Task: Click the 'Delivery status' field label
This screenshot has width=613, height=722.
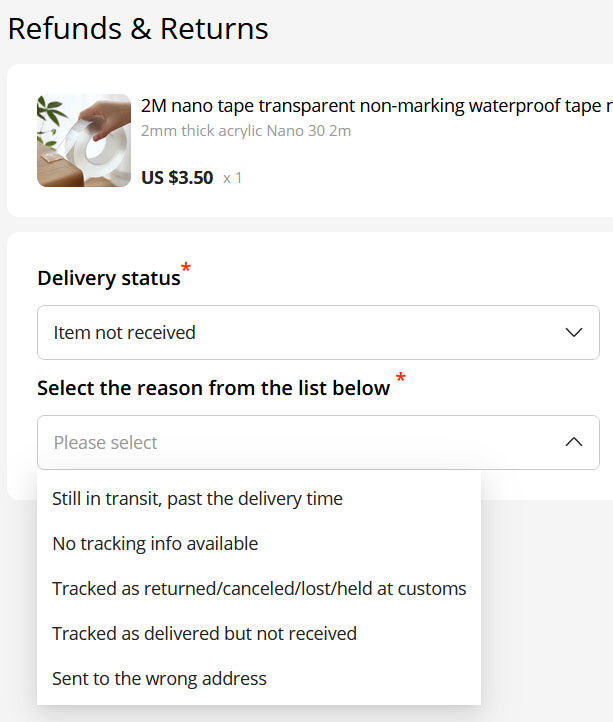Action: click(x=108, y=278)
